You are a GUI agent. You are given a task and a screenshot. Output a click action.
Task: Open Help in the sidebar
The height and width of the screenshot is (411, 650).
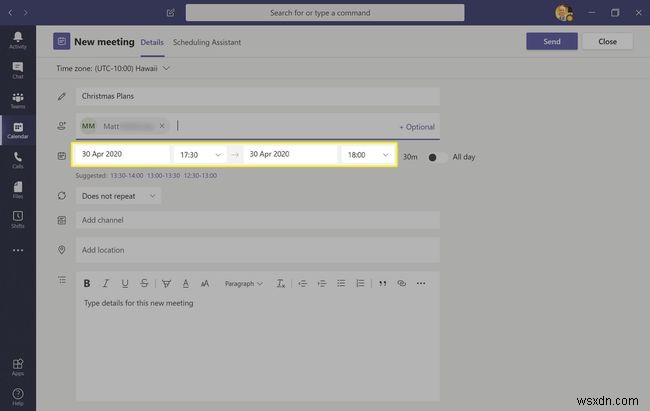pos(18,397)
